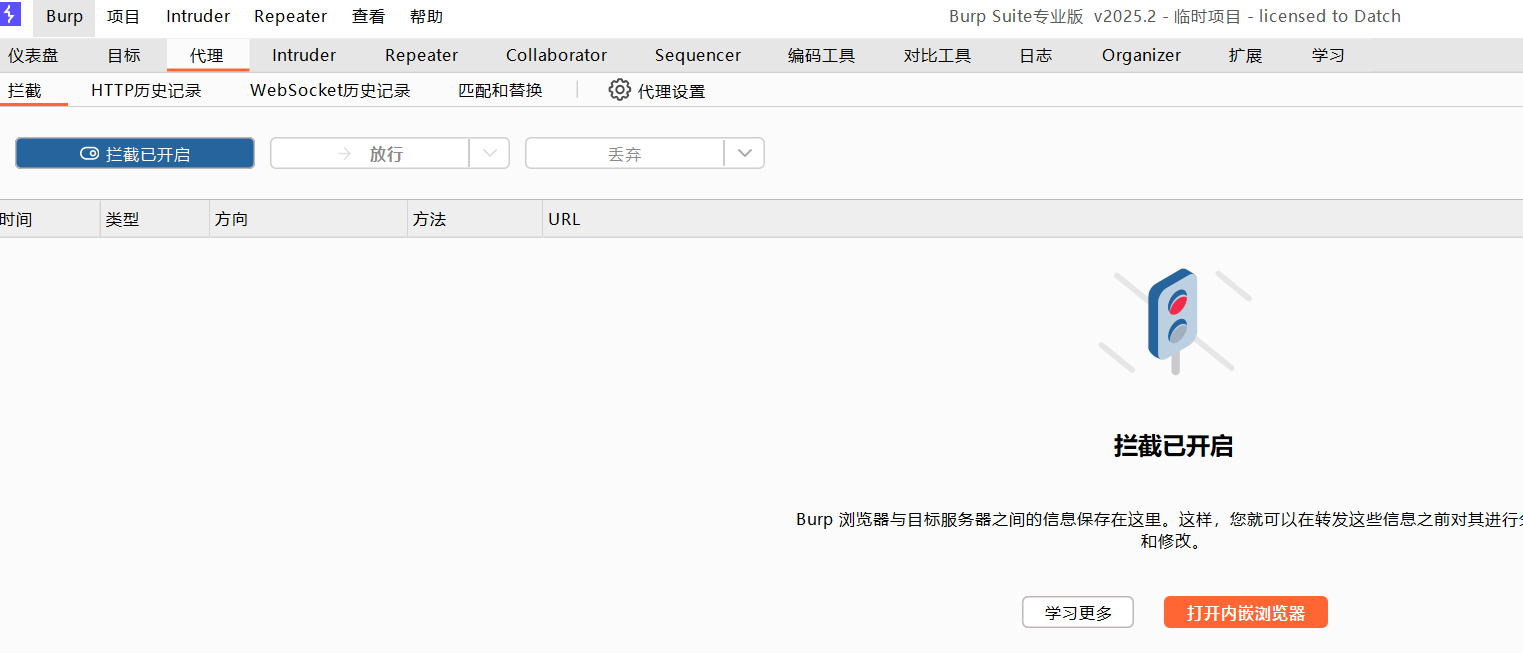
Task: Toggle the 拦截已开启 intercept button off
Action: tap(135, 153)
